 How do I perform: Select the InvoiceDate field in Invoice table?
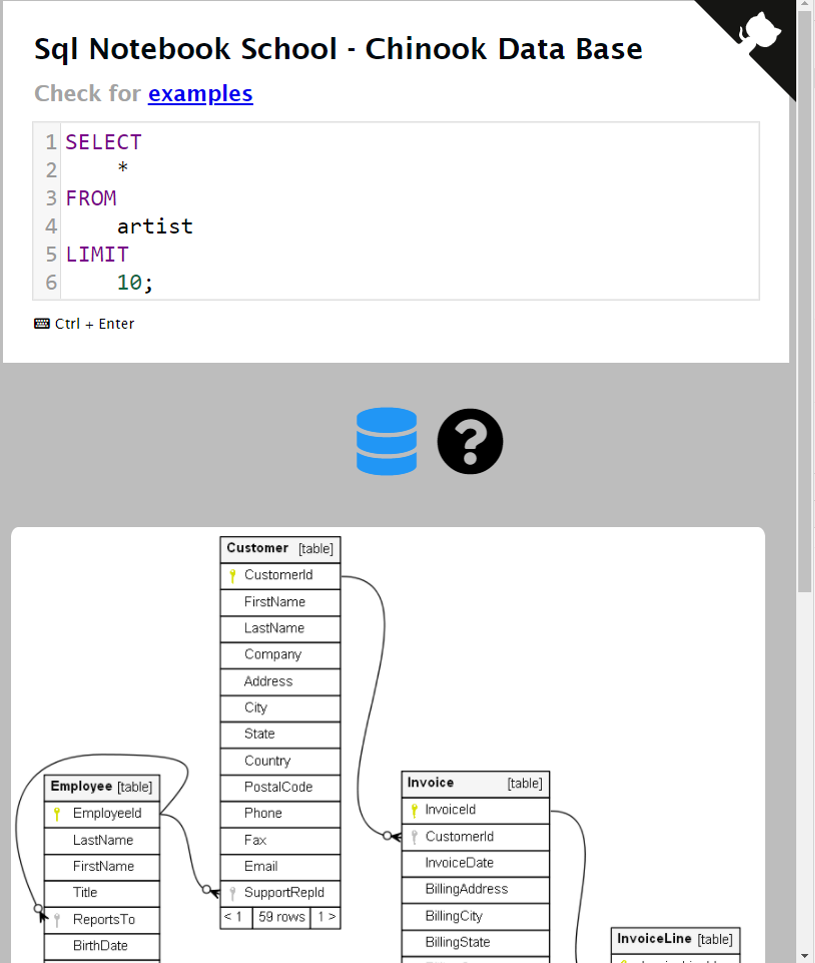point(475,863)
